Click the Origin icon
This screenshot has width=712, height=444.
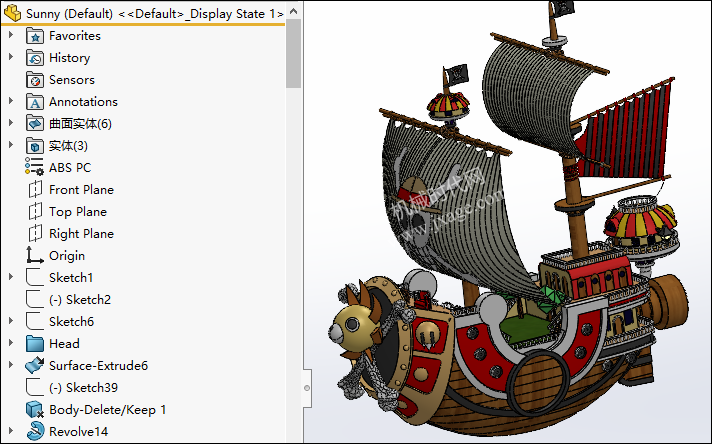pos(35,255)
